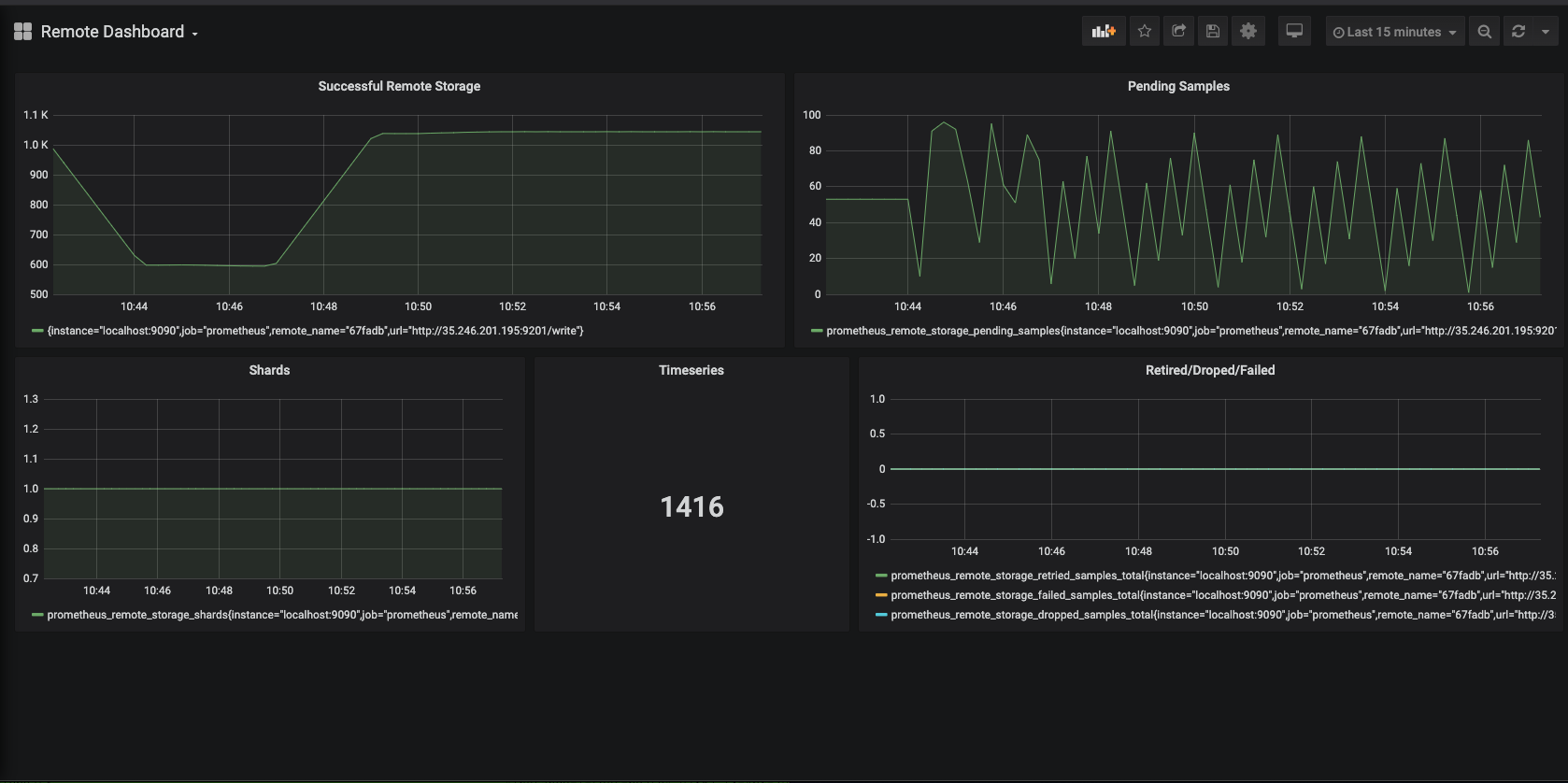Add a new panel to dashboard
The width and height of the screenshot is (1568, 783).
[1104, 31]
